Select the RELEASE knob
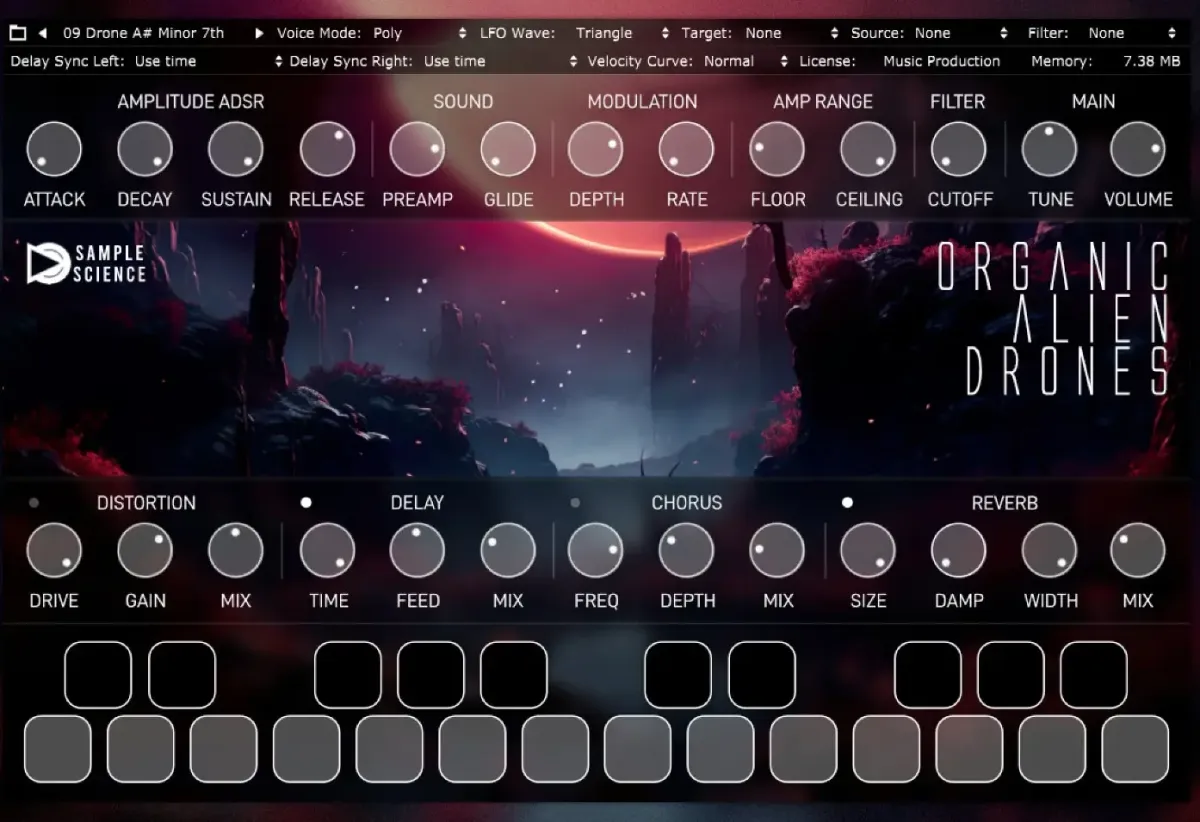Image resolution: width=1200 pixels, height=822 pixels. coord(327,149)
